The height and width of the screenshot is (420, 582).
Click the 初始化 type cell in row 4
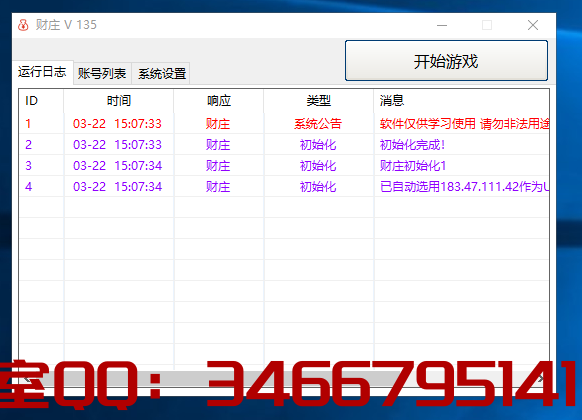pos(318,186)
